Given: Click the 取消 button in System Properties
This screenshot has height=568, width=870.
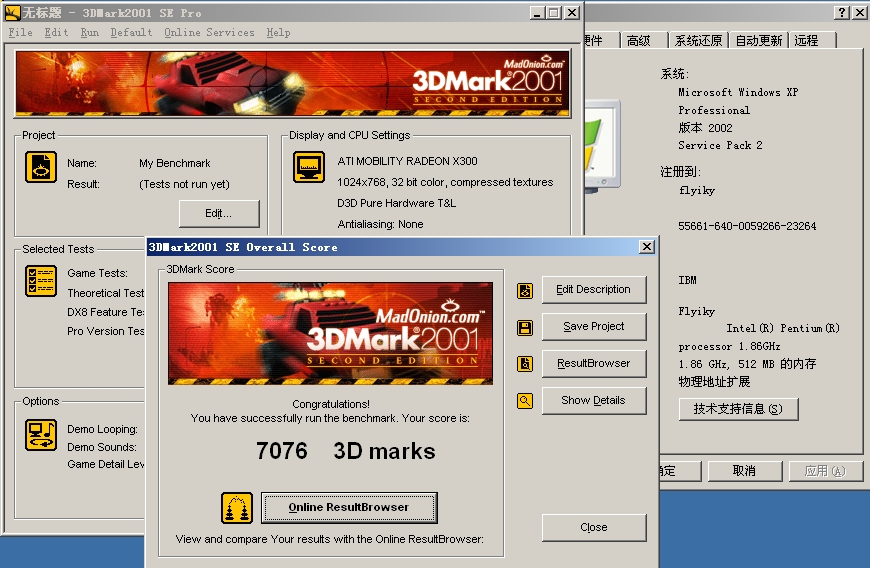Looking at the screenshot, I should (745, 471).
